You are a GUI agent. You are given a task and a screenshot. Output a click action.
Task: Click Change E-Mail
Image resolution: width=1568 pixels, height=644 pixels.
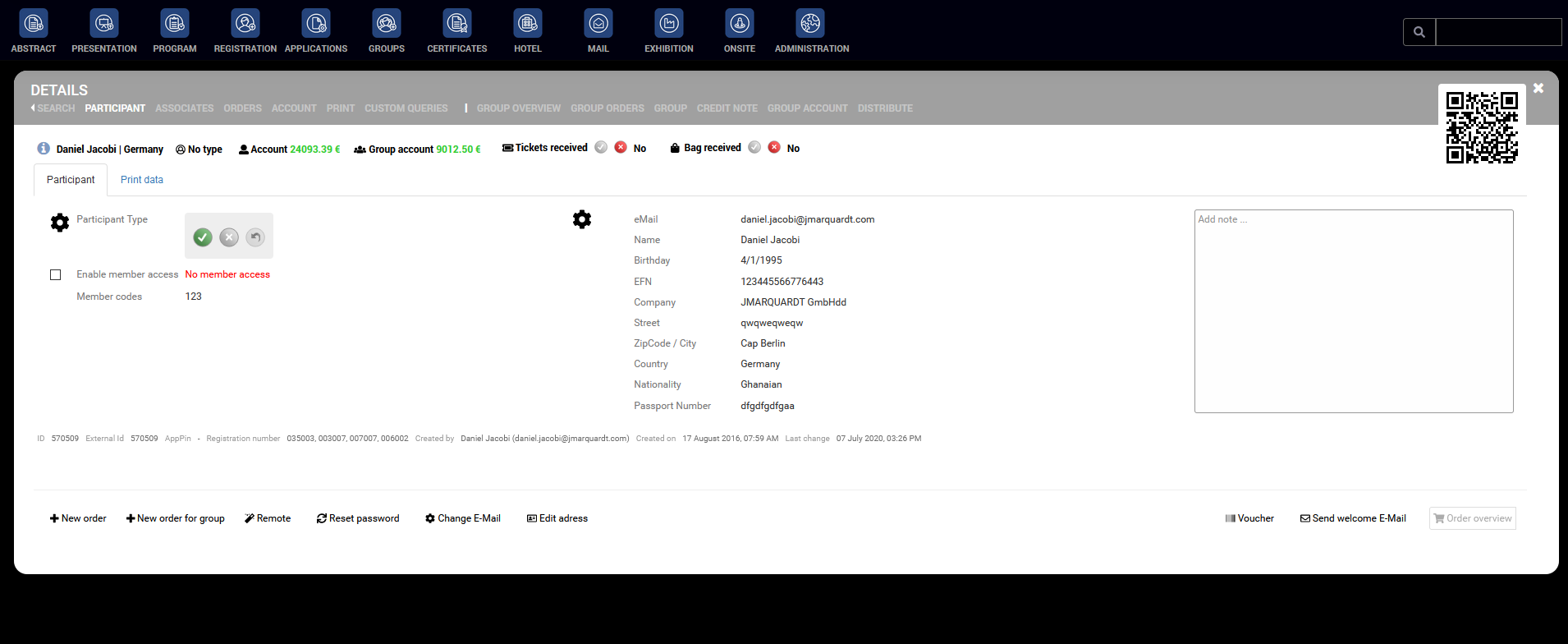point(463,518)
